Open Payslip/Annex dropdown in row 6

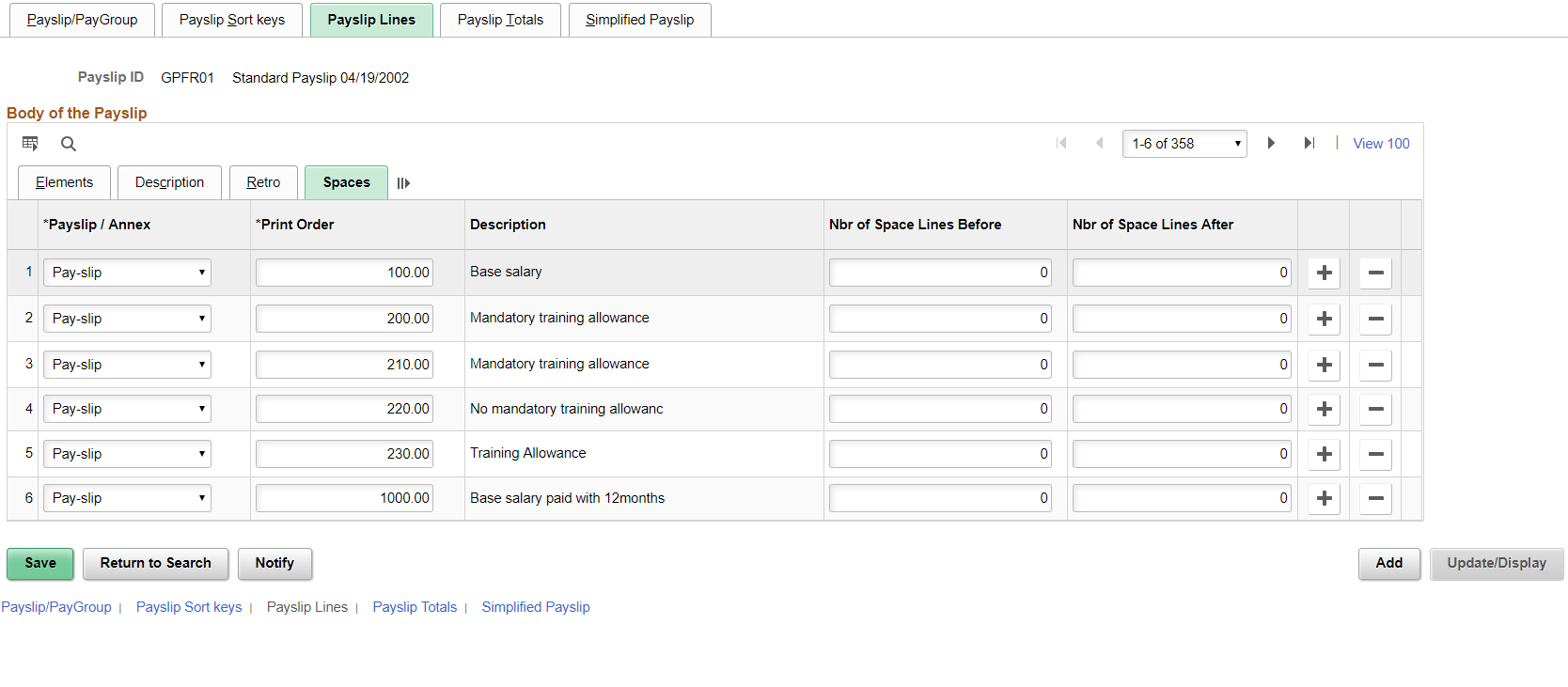127,498
